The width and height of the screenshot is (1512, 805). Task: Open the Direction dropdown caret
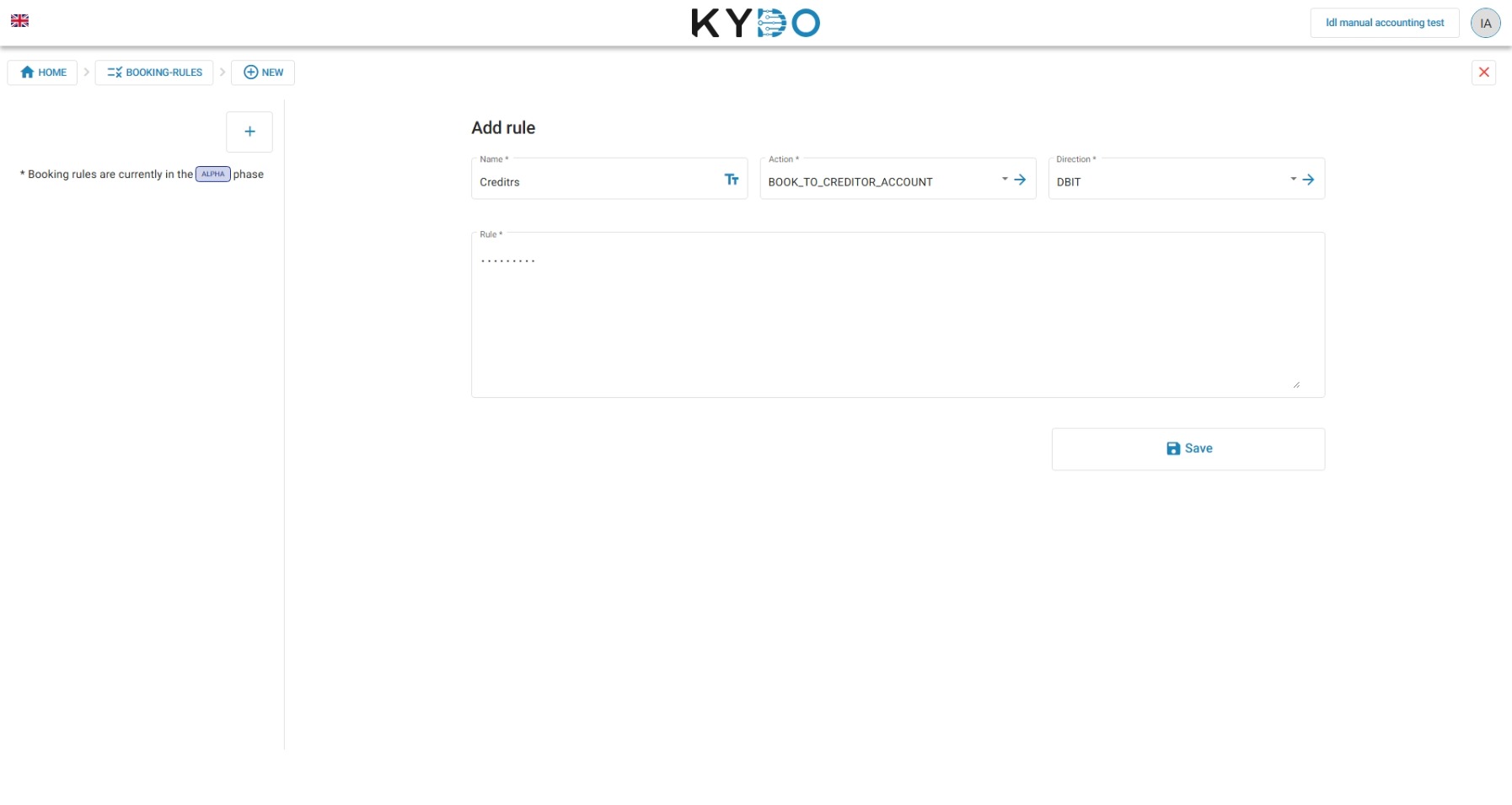(x=1293, y=179)
